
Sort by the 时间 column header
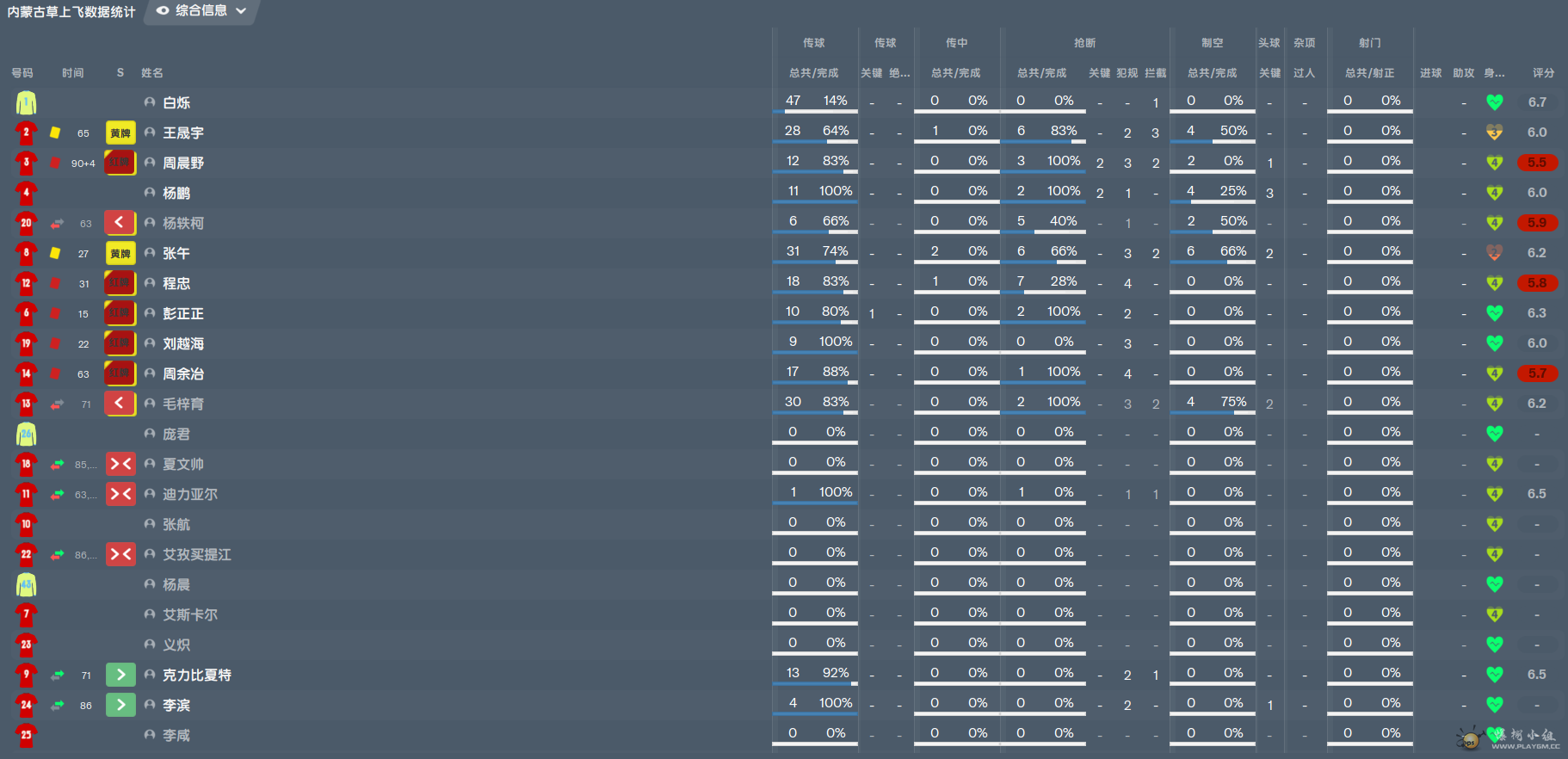click(x=73, y=73)
